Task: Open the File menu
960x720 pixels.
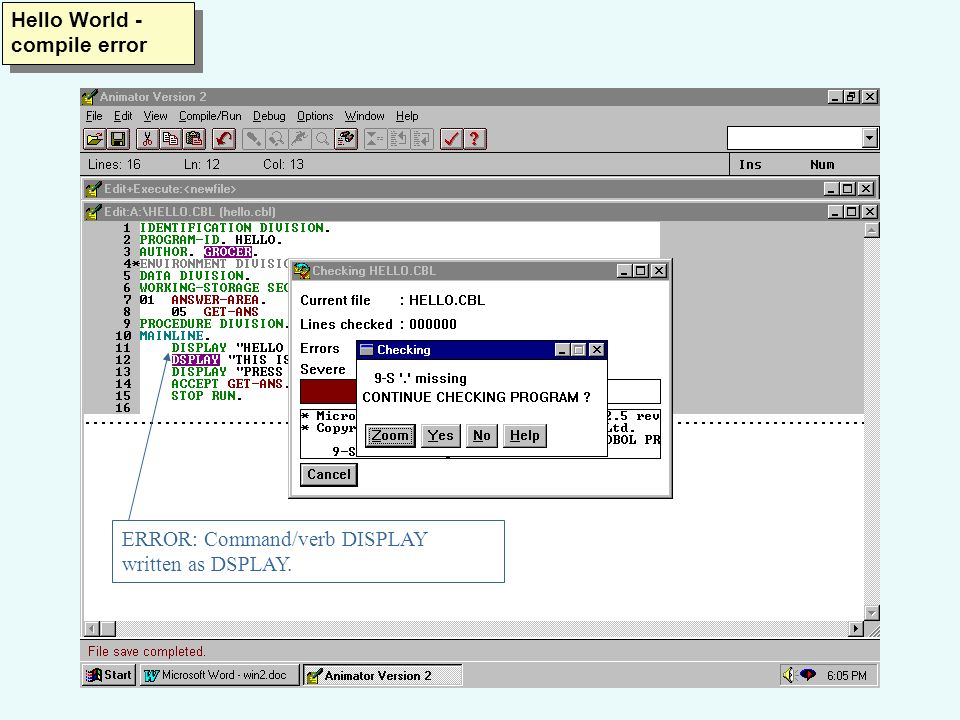Action: point(94,116)
